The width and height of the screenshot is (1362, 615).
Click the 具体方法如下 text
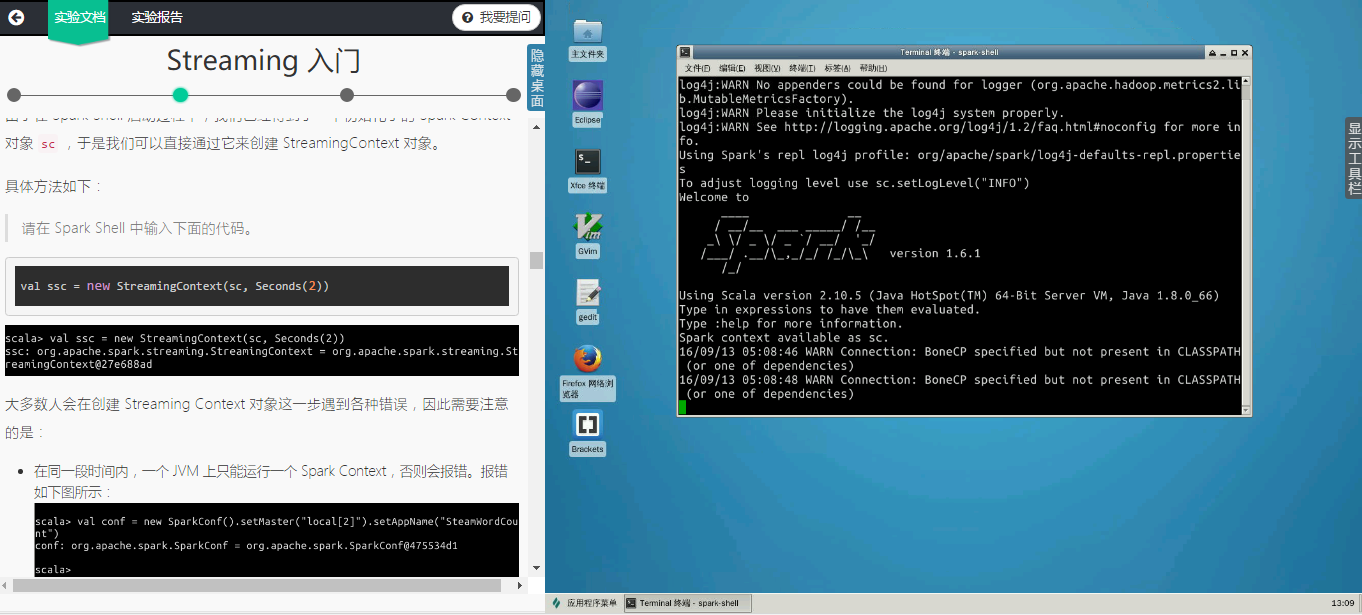(54, 186)
